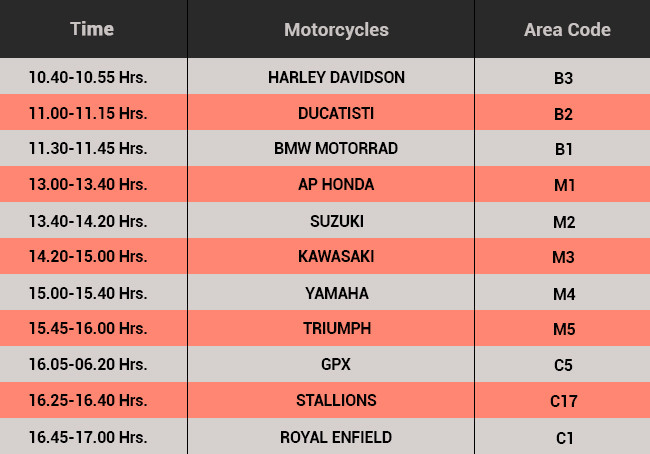
Task: Click the GPX motorcycle entry
Action: [336, 365]
